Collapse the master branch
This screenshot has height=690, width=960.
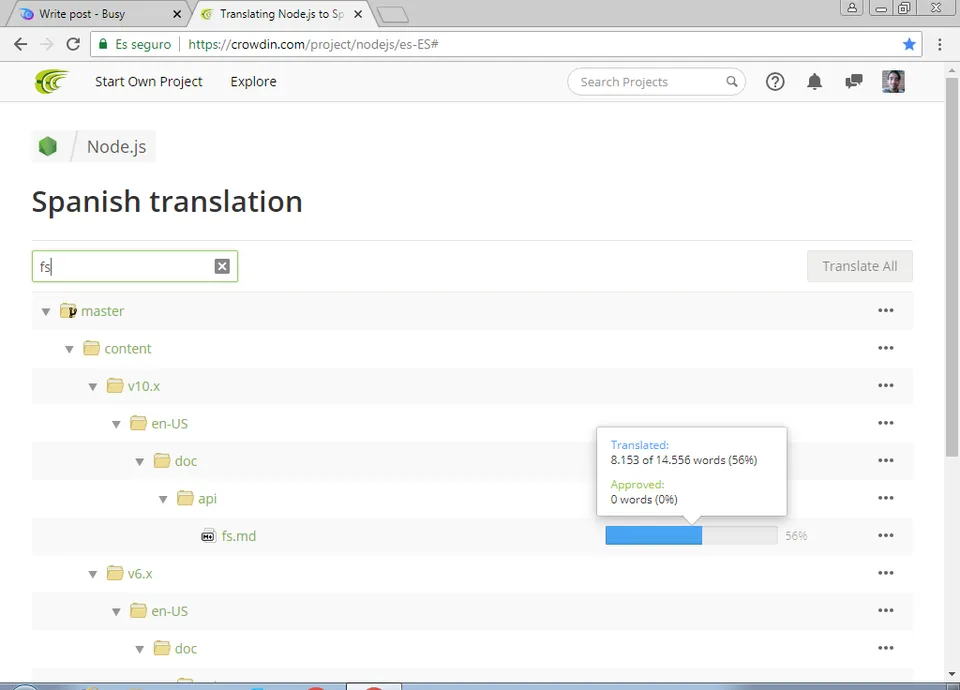coord(46,312)
